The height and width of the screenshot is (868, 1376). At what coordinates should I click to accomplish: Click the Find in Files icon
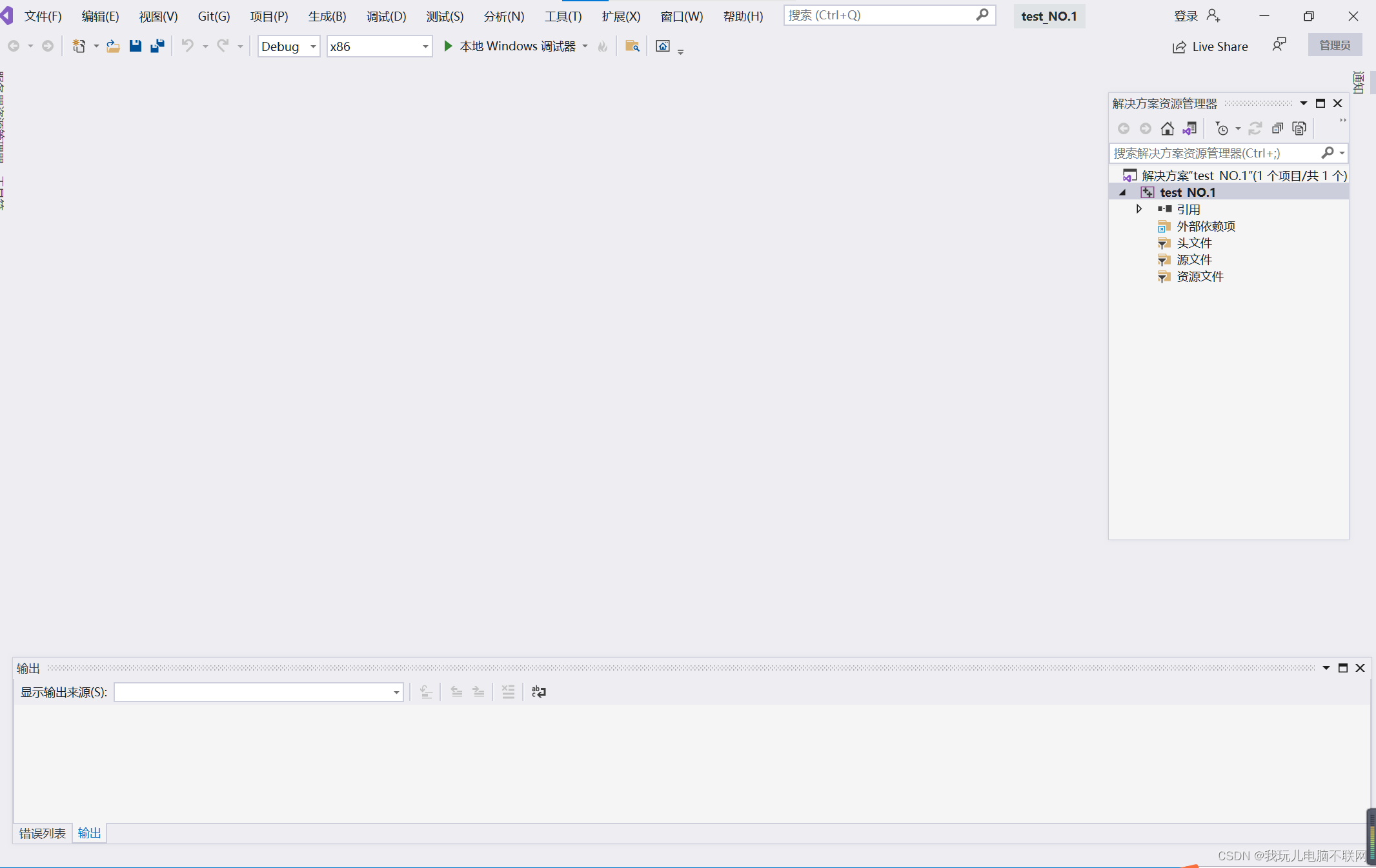pyautogui.click(x=632, y=46)
